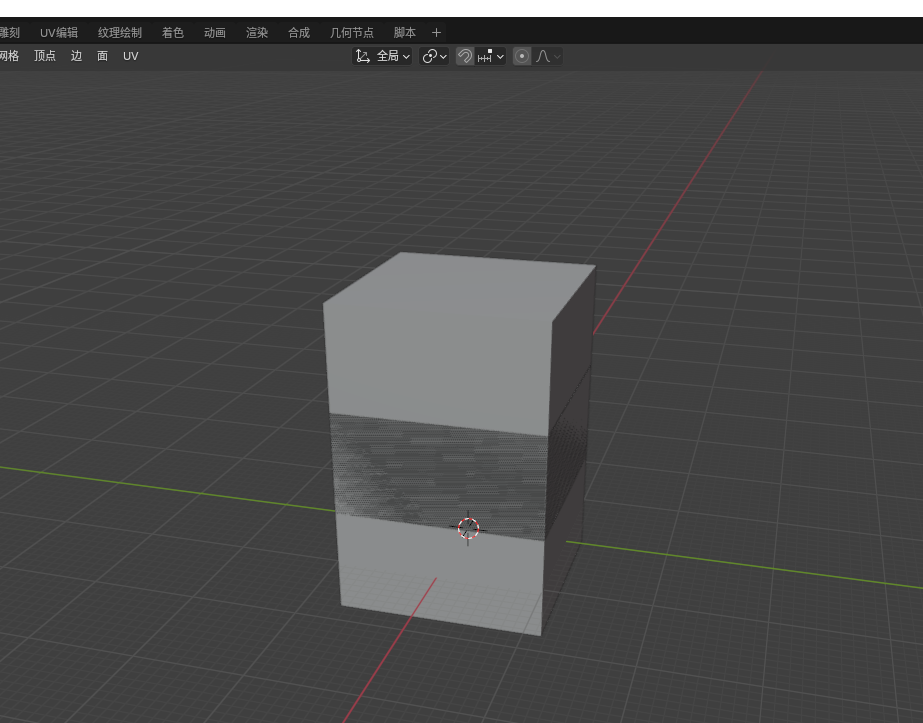Open the 网格 menu
Screen dimensions: 923x723
point(9,56)
